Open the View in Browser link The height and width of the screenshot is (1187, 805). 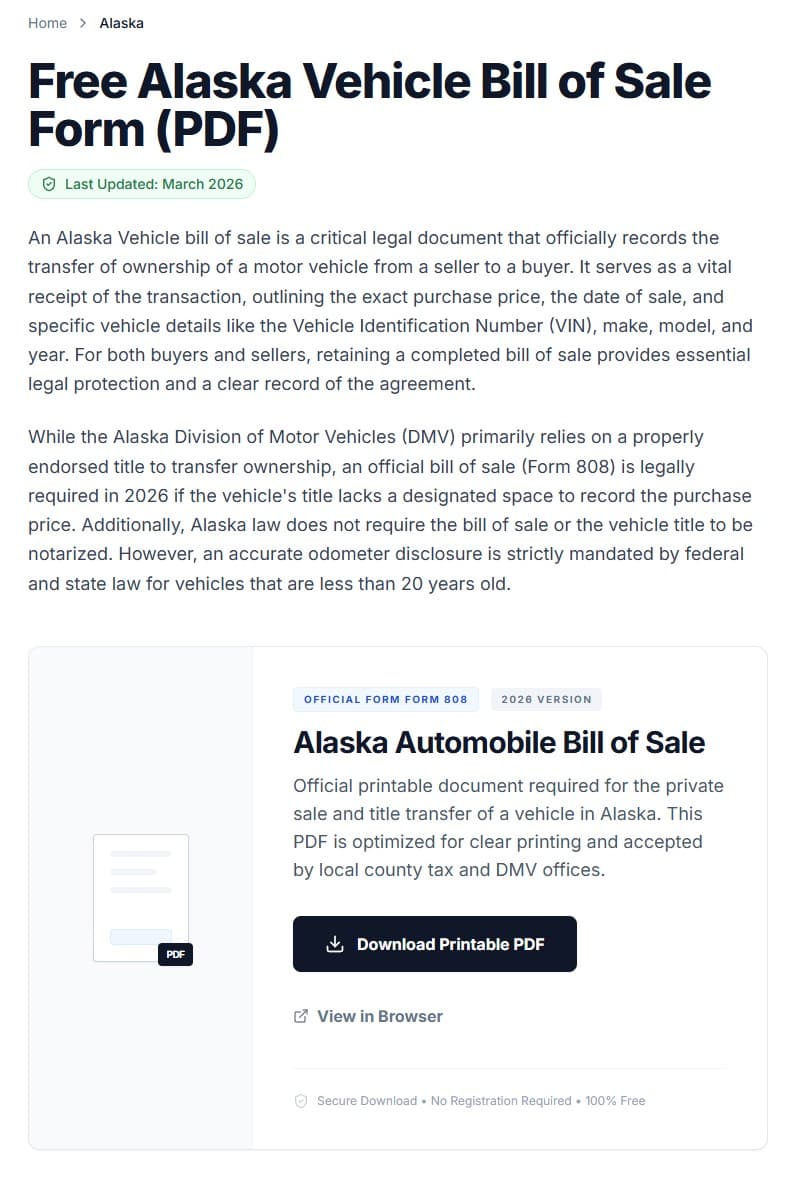point(379,1015)
